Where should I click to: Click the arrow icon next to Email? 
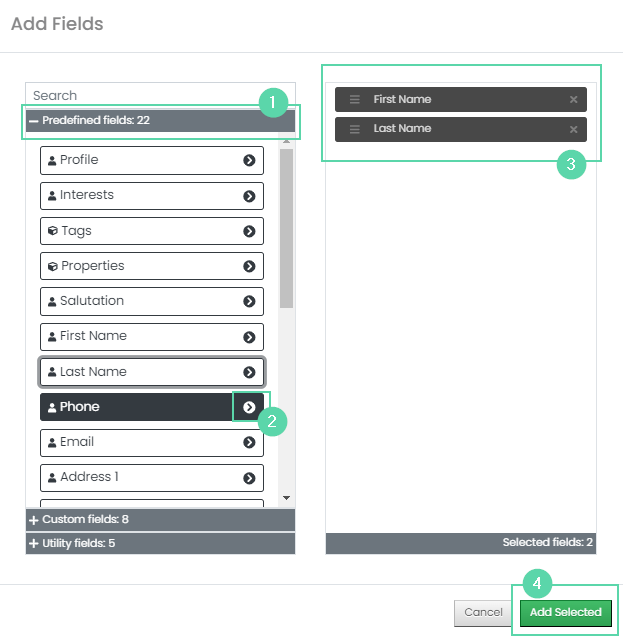pos(249,442)
